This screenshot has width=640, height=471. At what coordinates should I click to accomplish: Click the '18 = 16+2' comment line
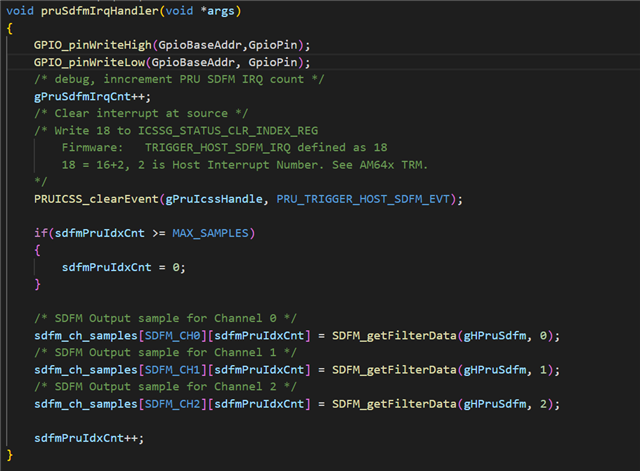(x=244, y=165)
